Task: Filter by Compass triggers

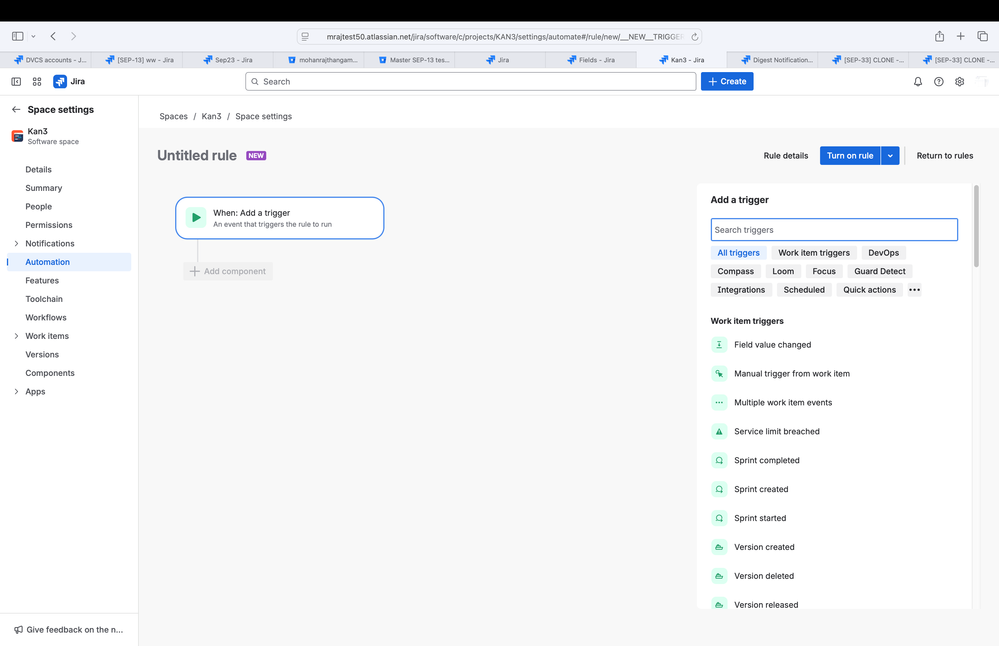Action: pos(735,271)
